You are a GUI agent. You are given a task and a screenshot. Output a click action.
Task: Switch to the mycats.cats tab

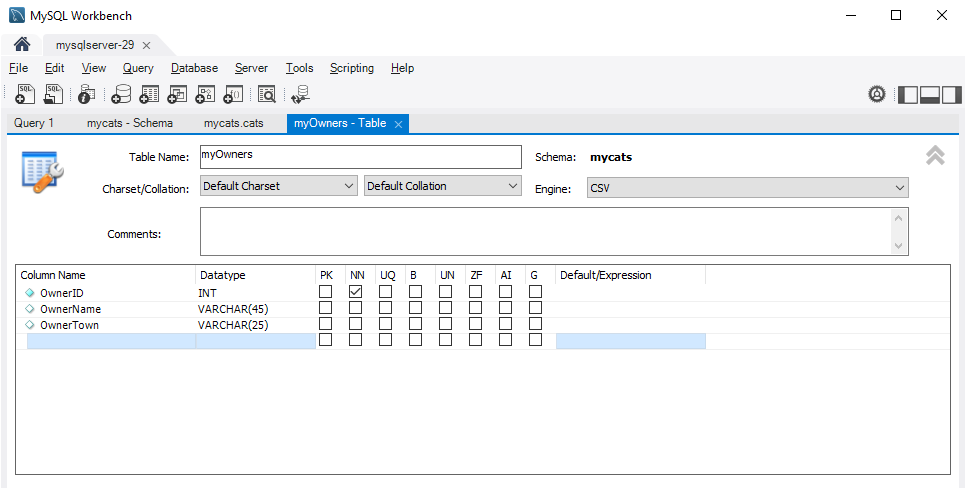coord(233,123)
